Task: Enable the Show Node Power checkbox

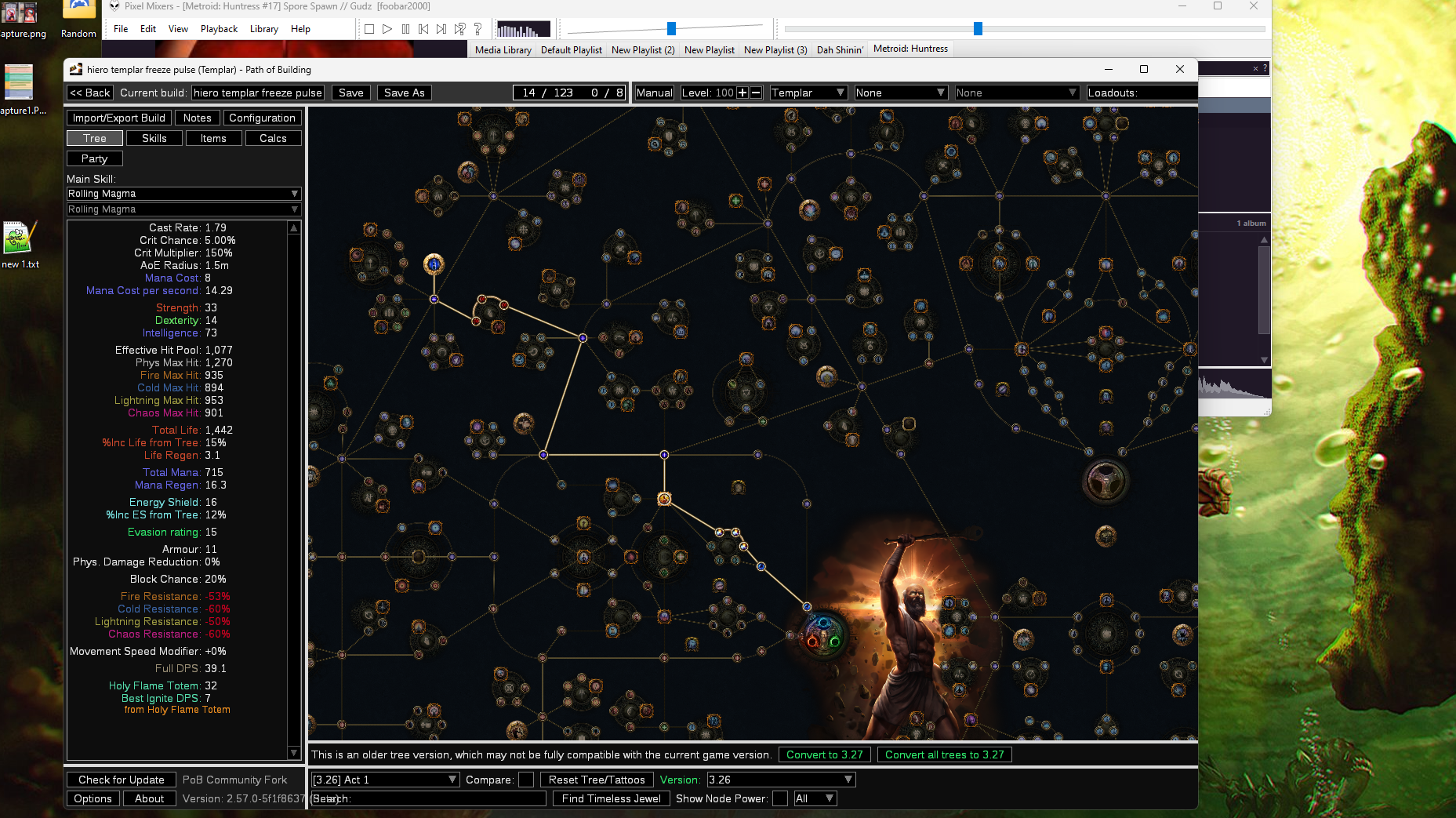Action: tap(780, 798)
